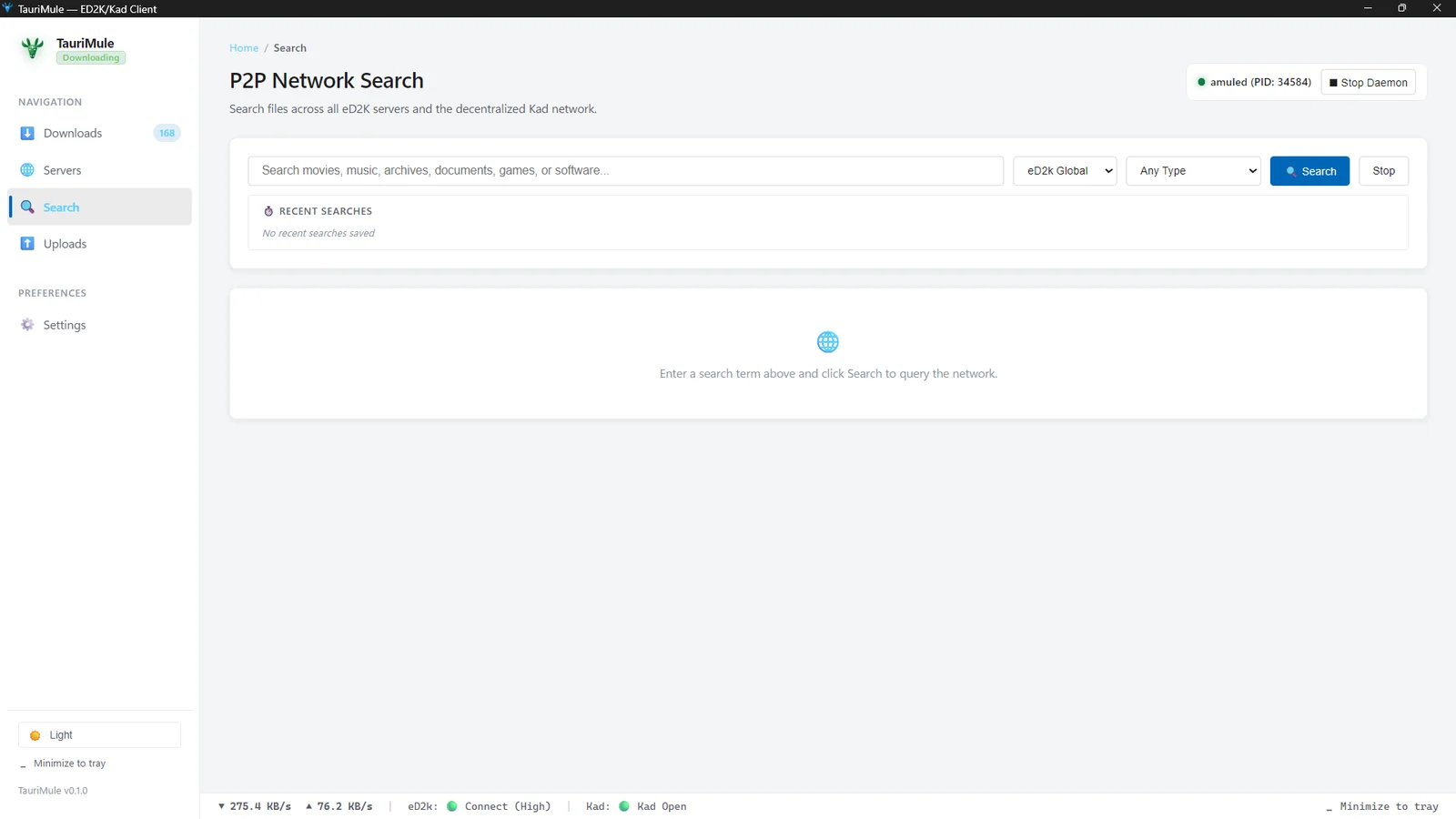Click the Recent Searches label
This screenshot has height=819, width=1456.
pos(326,211)
